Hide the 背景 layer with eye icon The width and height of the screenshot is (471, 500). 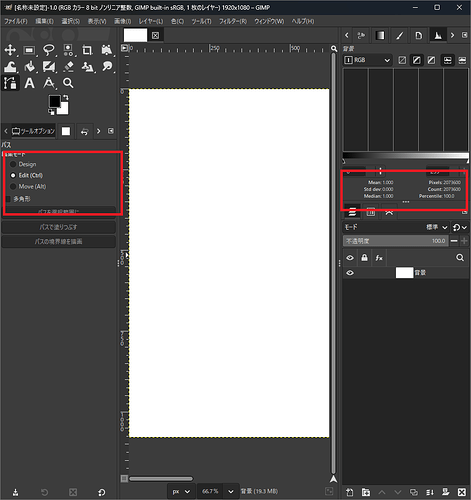point(350,273)
